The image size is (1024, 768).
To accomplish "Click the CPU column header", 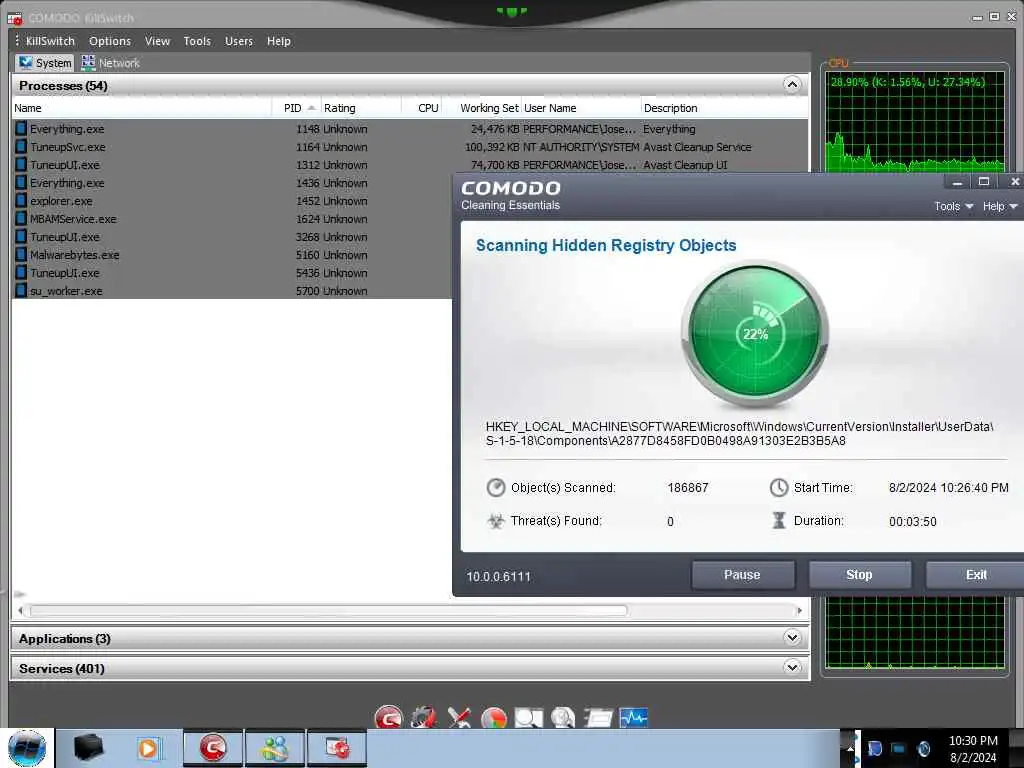I will 423,108.
